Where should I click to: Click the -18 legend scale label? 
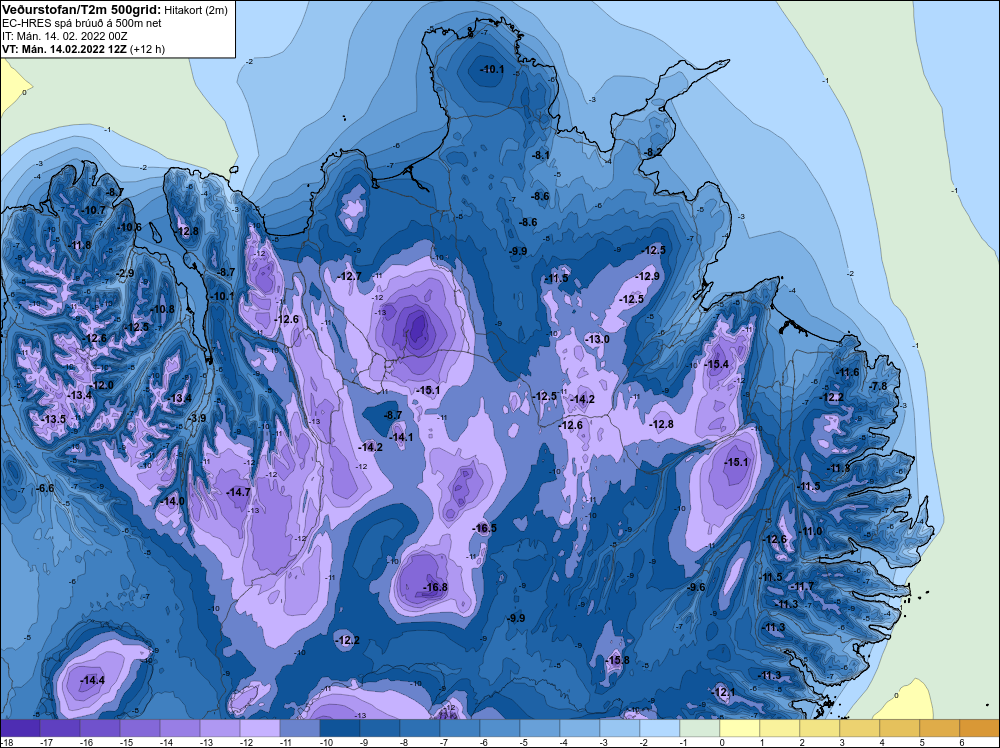(x=7, y=742)
